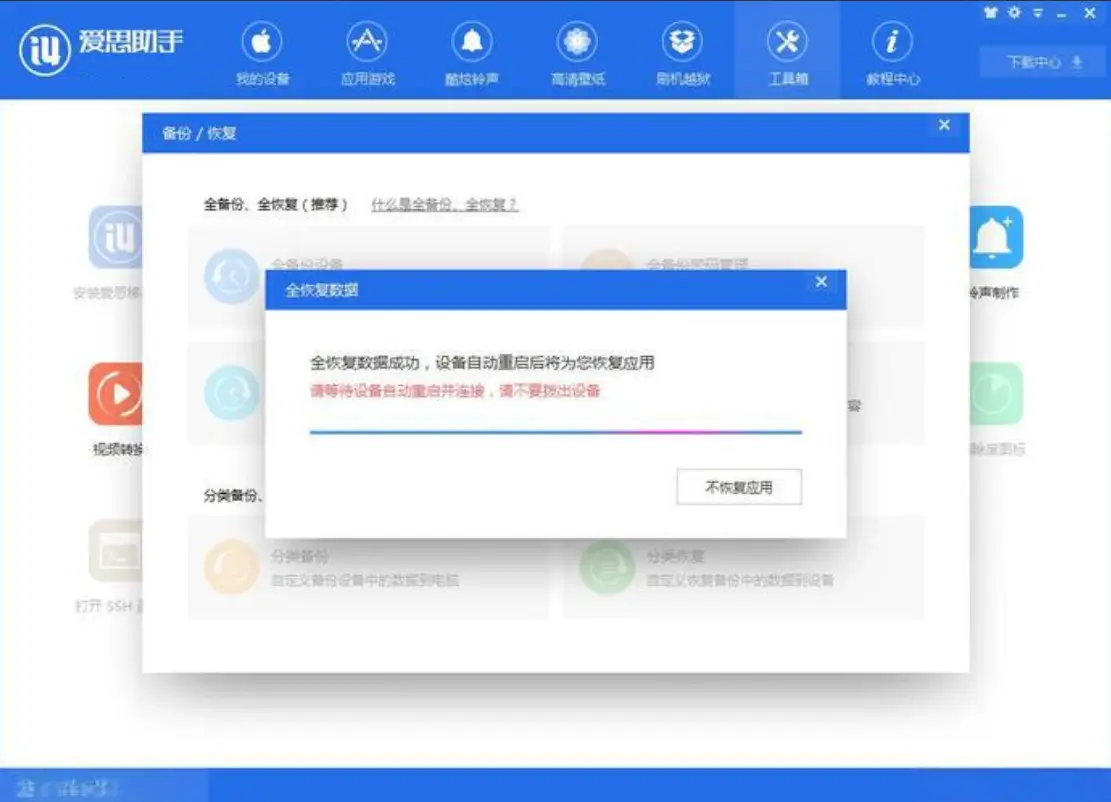Open 酷炫铃声 tab
The image size is (1111, 802).
click(472, 54)
